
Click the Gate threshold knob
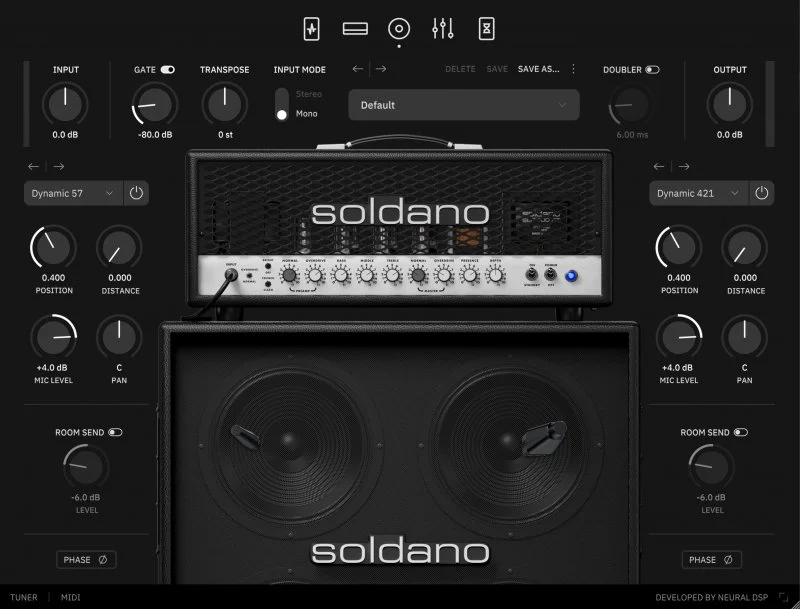(x=155, y=104)
